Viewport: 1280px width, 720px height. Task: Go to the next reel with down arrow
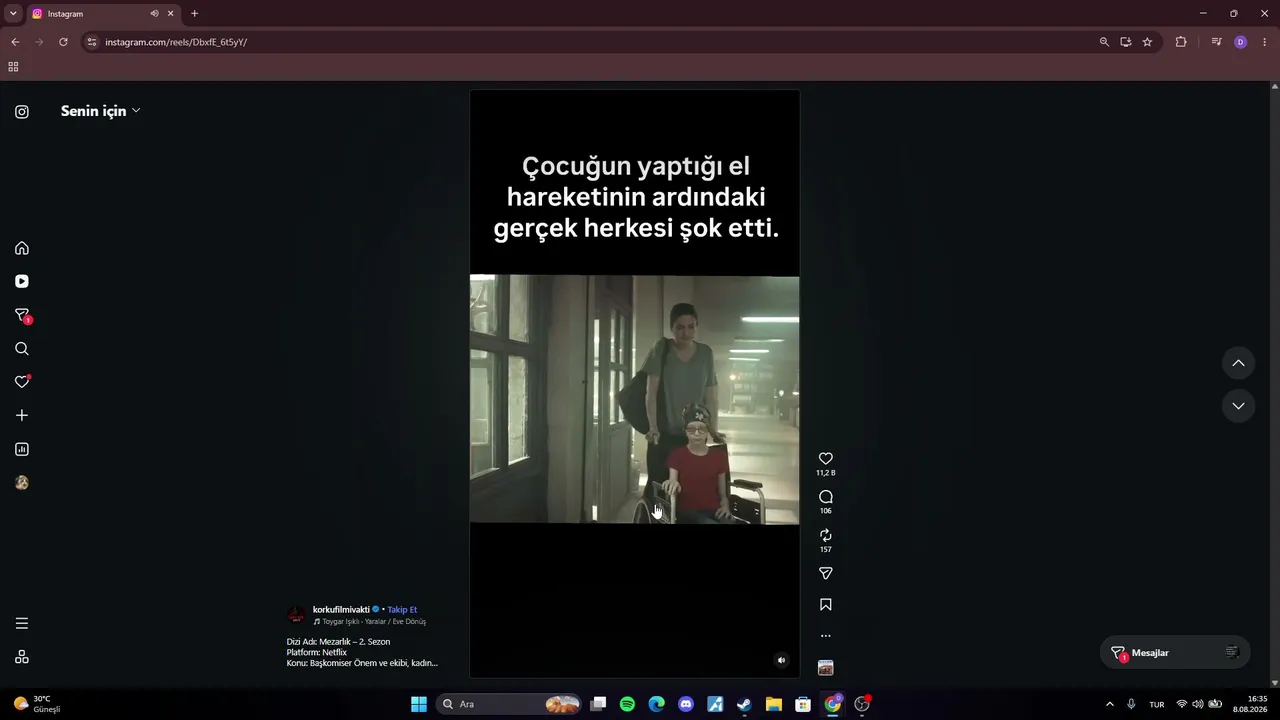[1238, 406]
